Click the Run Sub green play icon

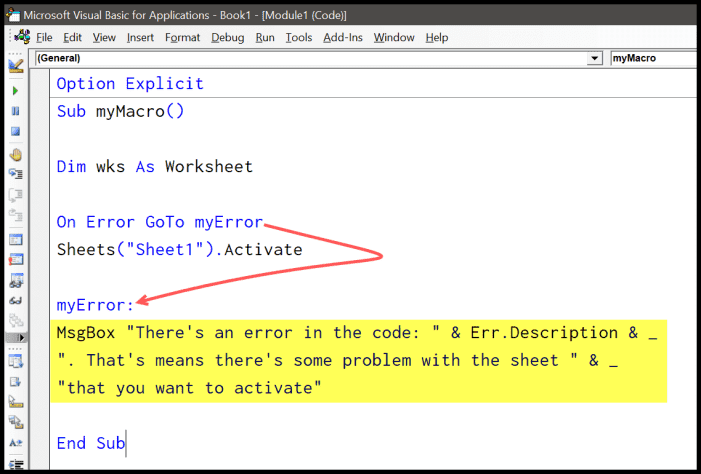16,91
